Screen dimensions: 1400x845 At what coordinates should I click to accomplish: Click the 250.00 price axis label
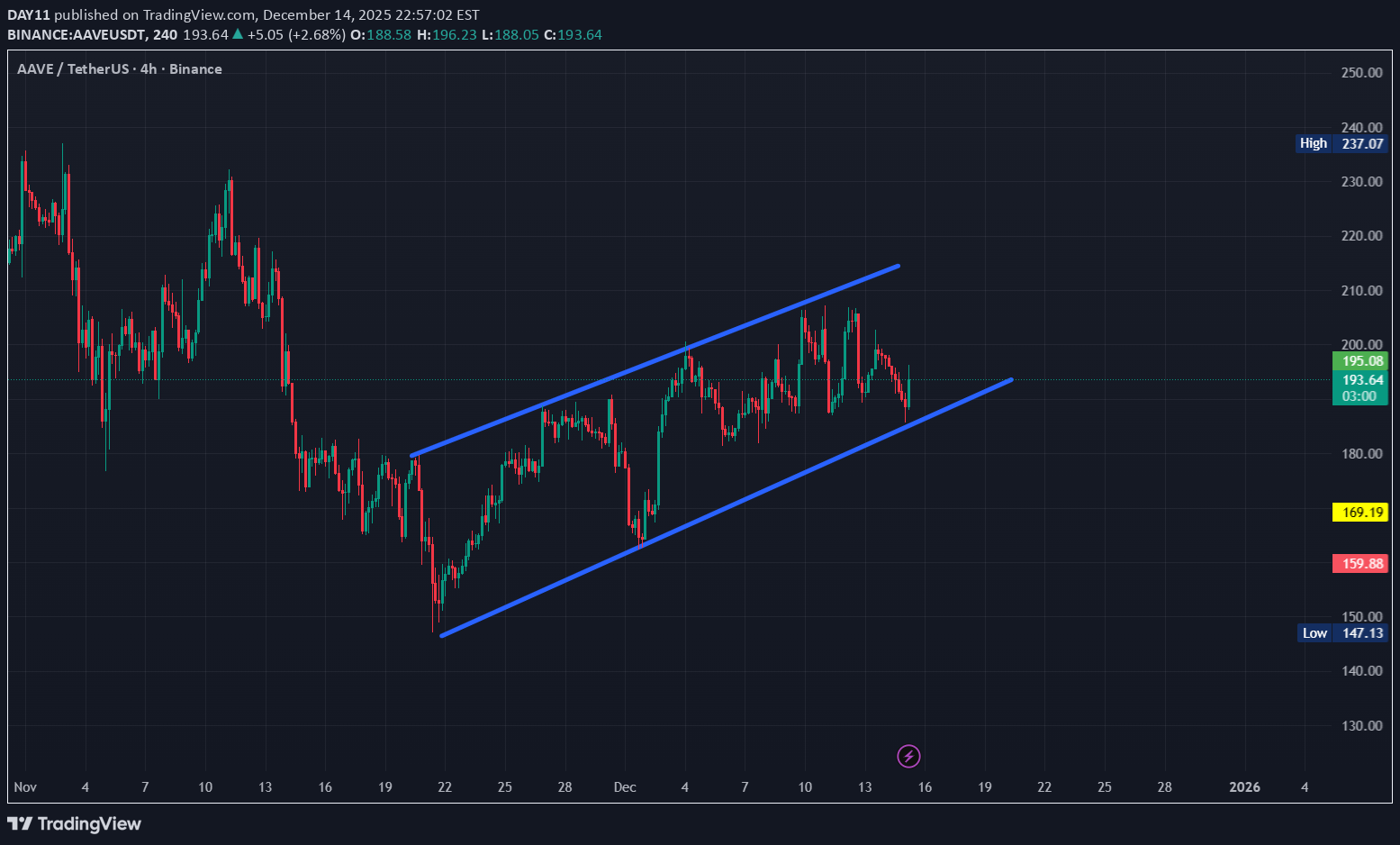(1361, 73)
